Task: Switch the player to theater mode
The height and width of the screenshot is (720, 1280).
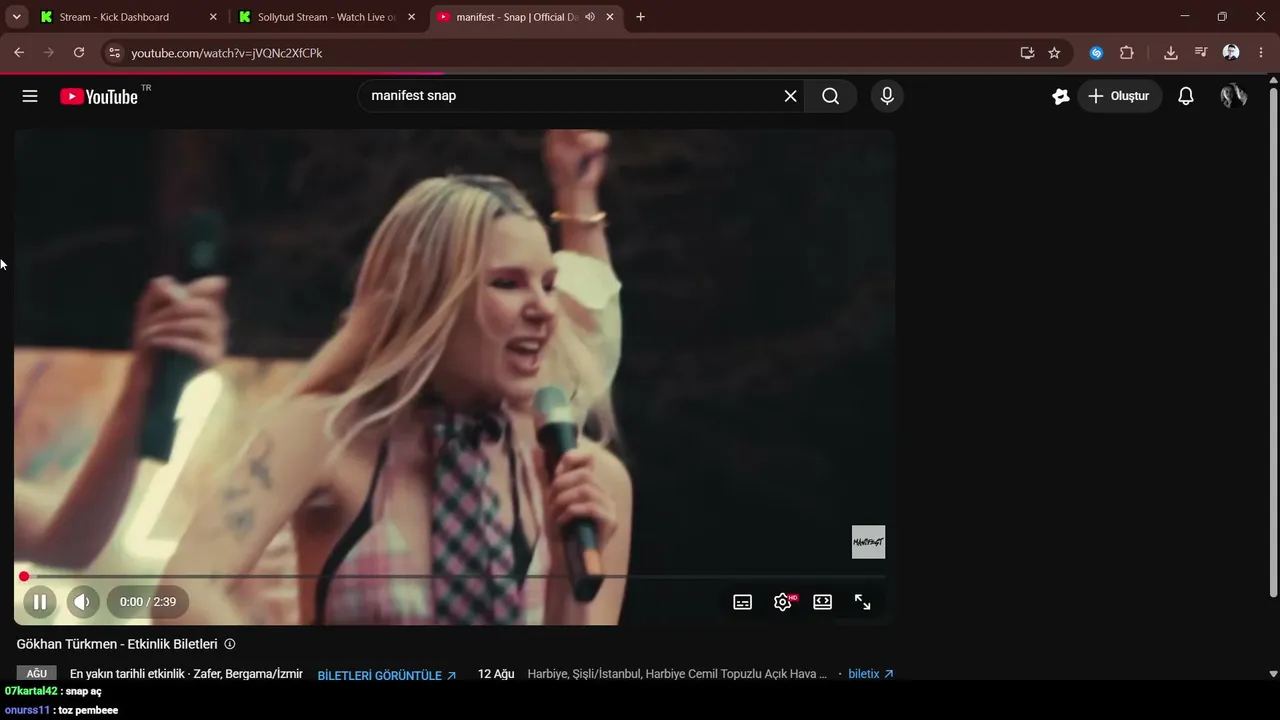Action: pyautogui.click(x=822, y=602)
